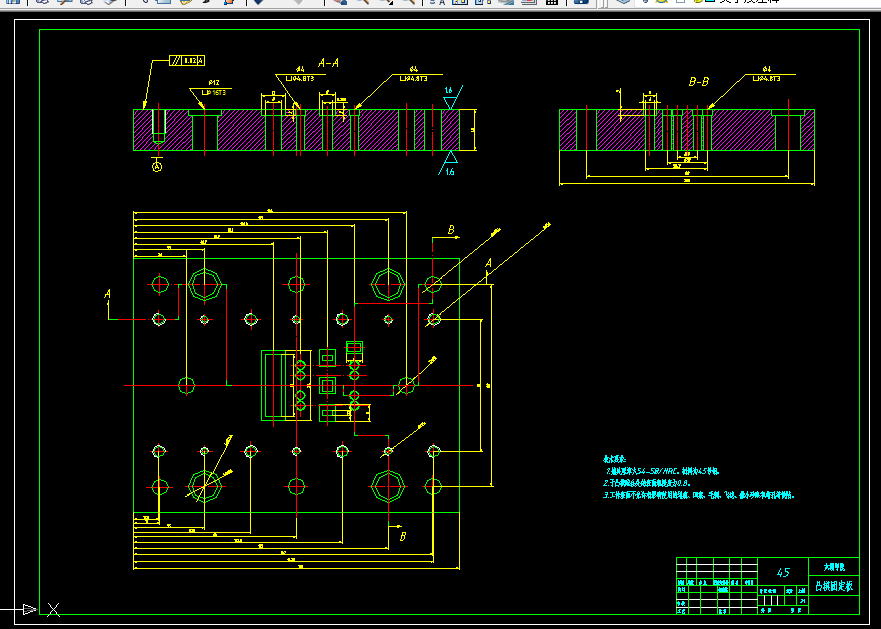Screen dimensions: 881x629
Task: Click the φ12 counterbore callout text
Action: pyautogui.click(x=214, y=83)
